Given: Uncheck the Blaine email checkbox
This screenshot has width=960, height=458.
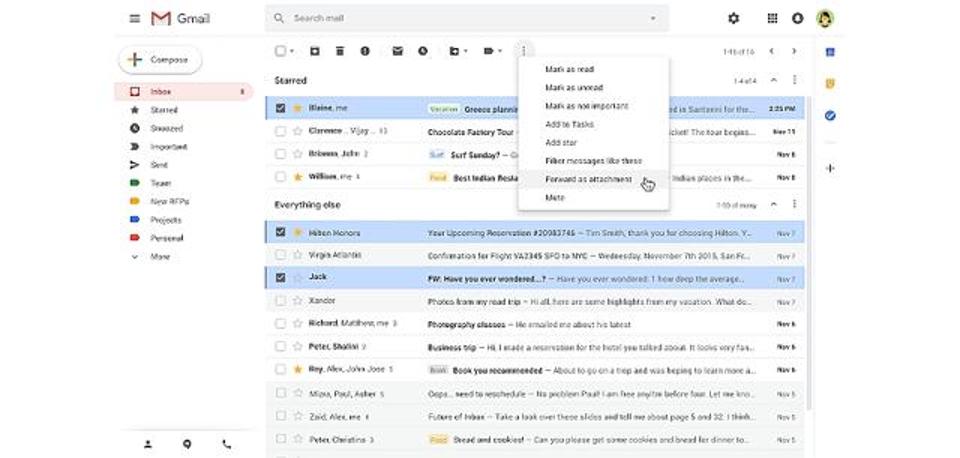Looking at the screenshot, I should point(281,108).
